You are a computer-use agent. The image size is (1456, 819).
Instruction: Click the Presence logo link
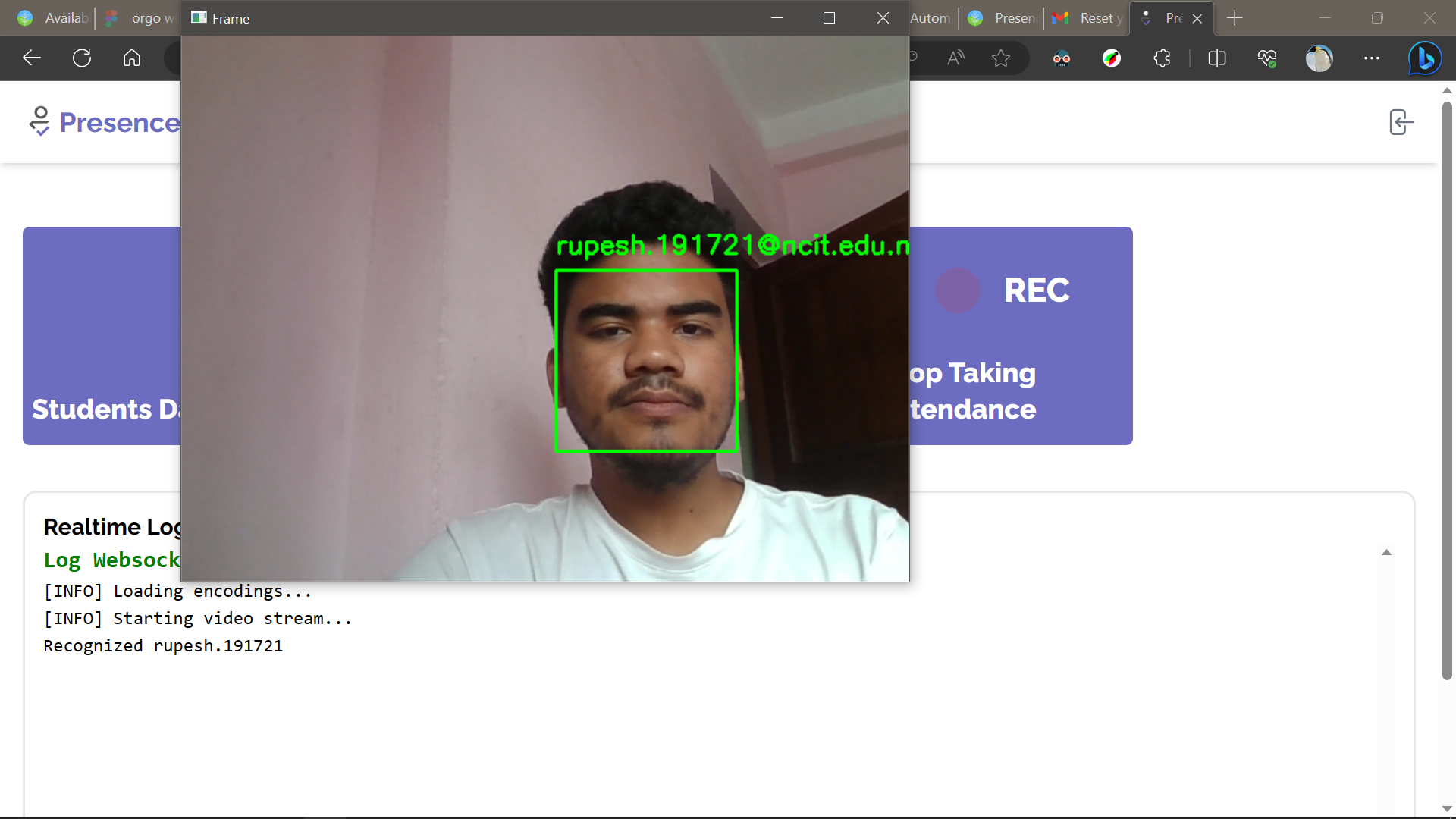(105, 122)
